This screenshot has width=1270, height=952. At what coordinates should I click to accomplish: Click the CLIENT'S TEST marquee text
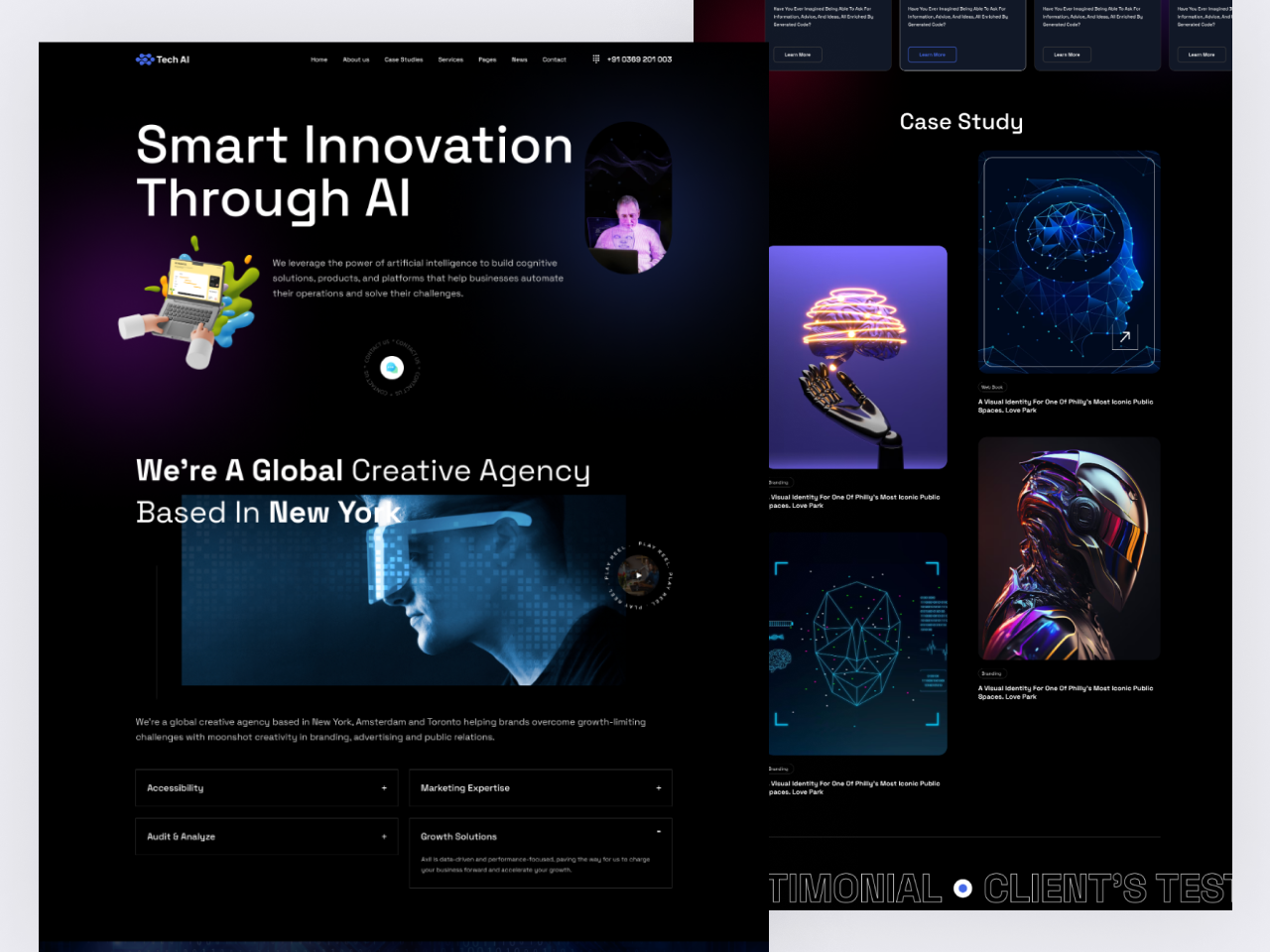coord(1107,890)
